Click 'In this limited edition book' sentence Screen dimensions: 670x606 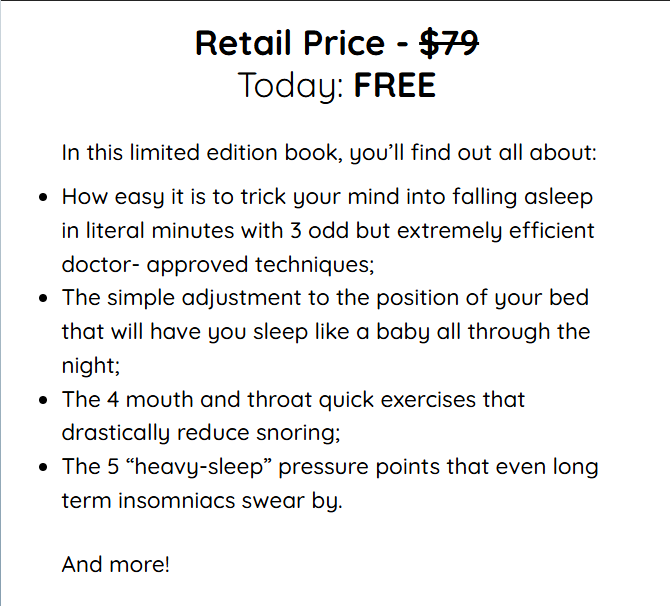click(329, 153)
